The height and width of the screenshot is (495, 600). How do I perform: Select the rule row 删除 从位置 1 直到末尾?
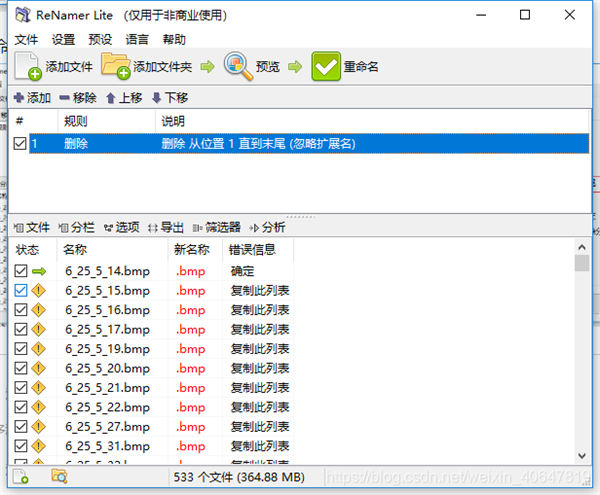[x=309, y=144]
